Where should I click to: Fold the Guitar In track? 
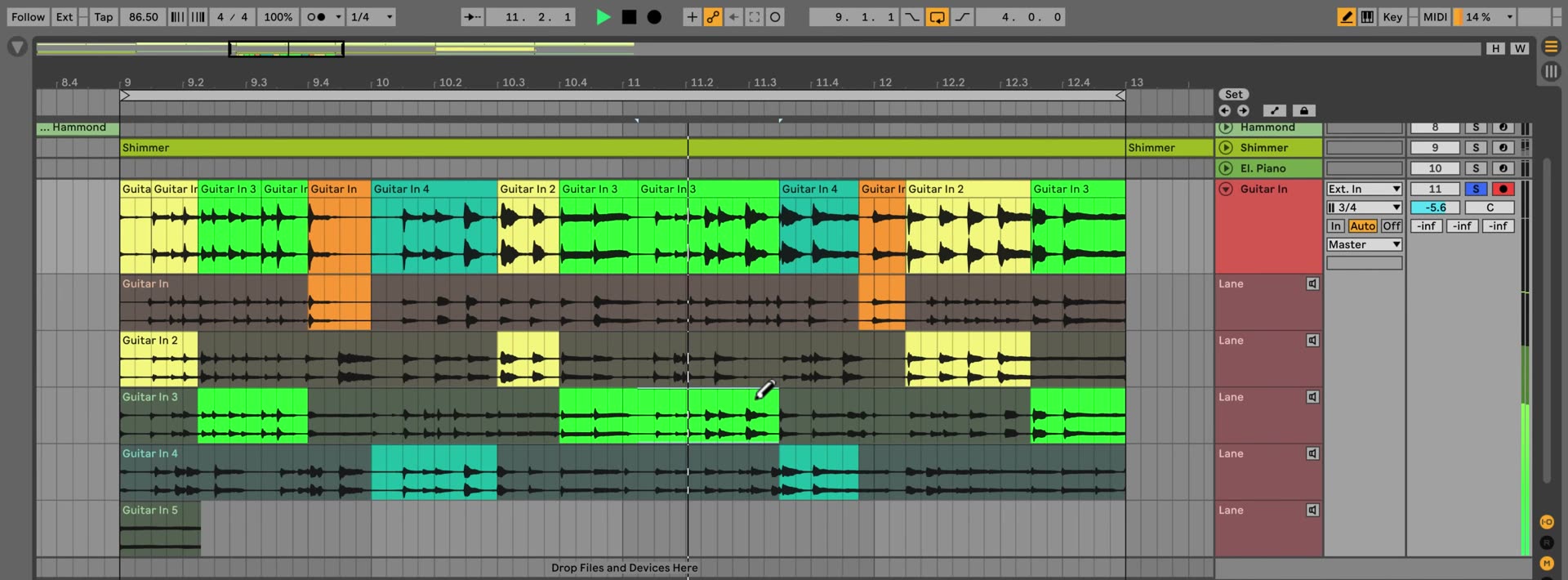click(1226, 189)
